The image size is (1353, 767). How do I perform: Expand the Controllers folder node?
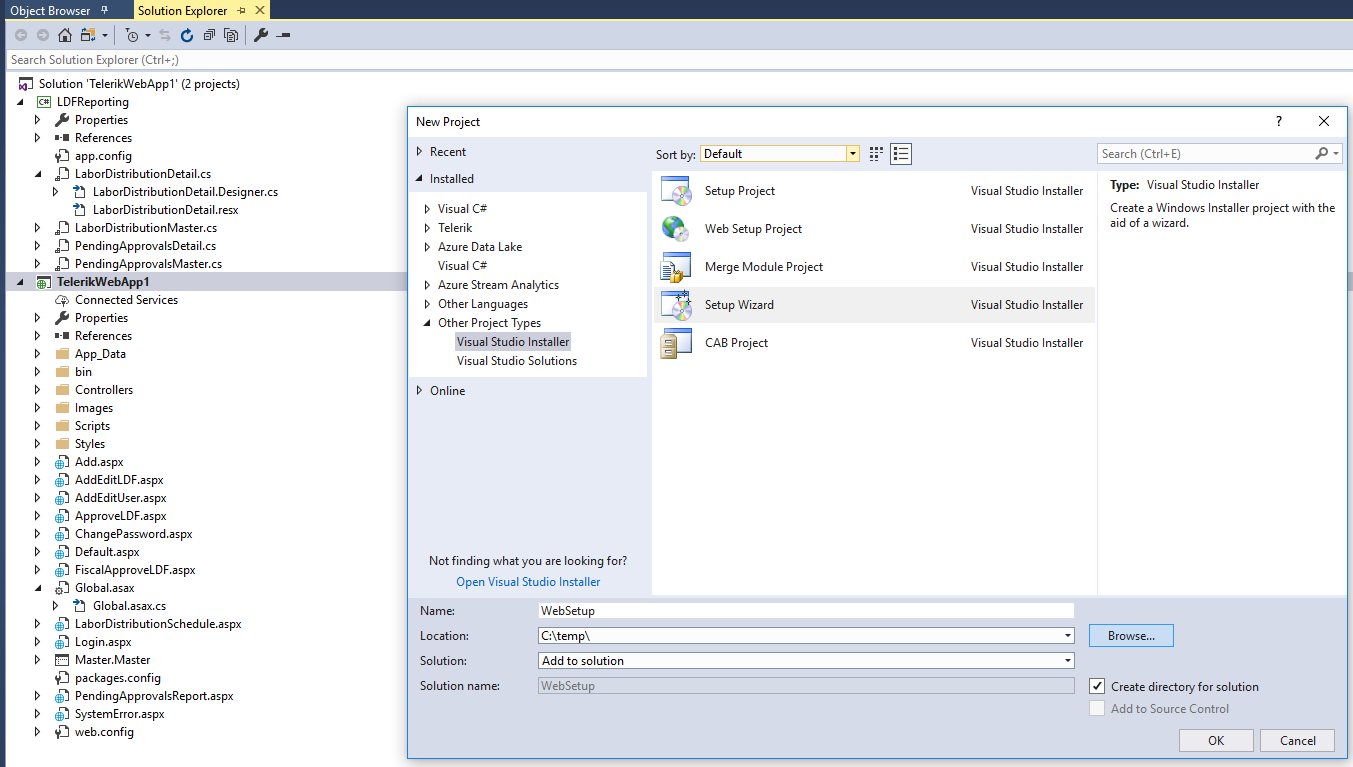(38, 390)
